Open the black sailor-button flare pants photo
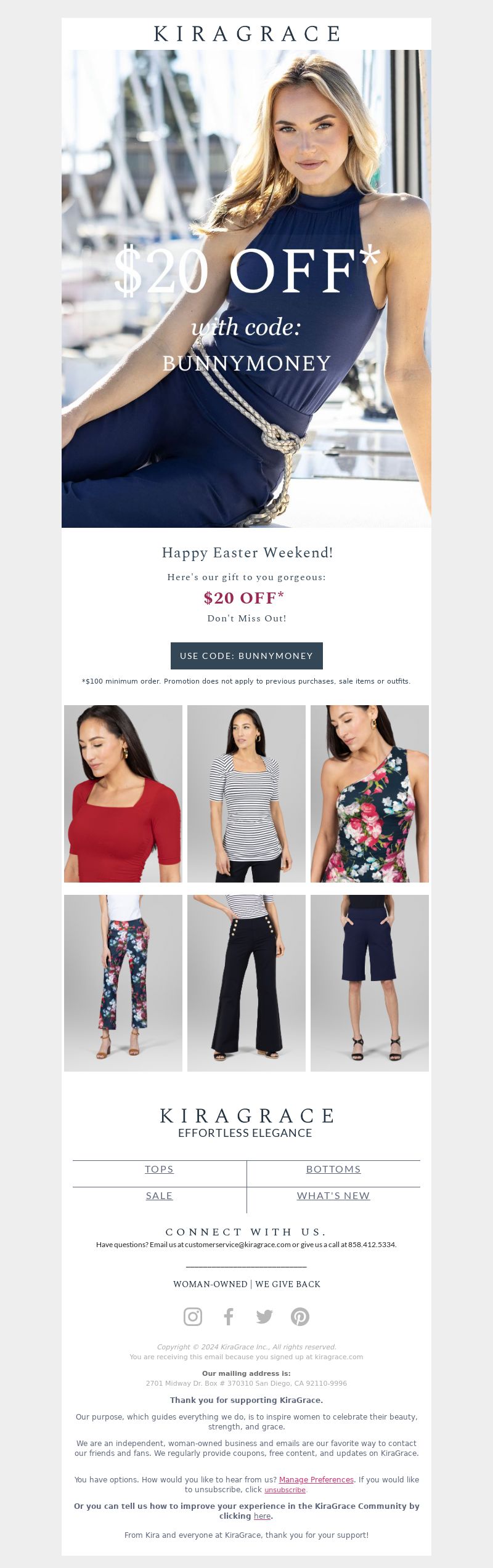Image resolution: width=493 pixels, height=1568 pixels. [x=246, y=983]
